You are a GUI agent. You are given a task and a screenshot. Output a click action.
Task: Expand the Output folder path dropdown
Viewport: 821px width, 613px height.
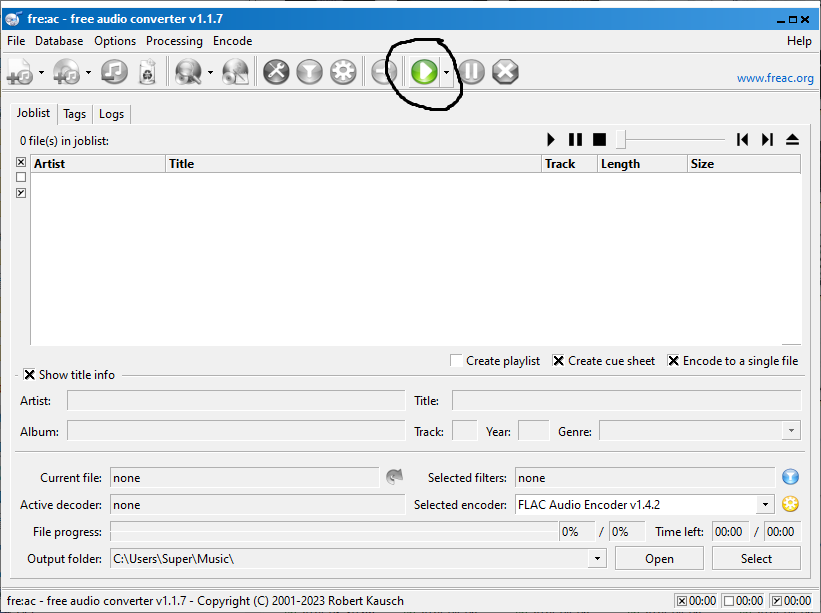[x=597, y=559]
